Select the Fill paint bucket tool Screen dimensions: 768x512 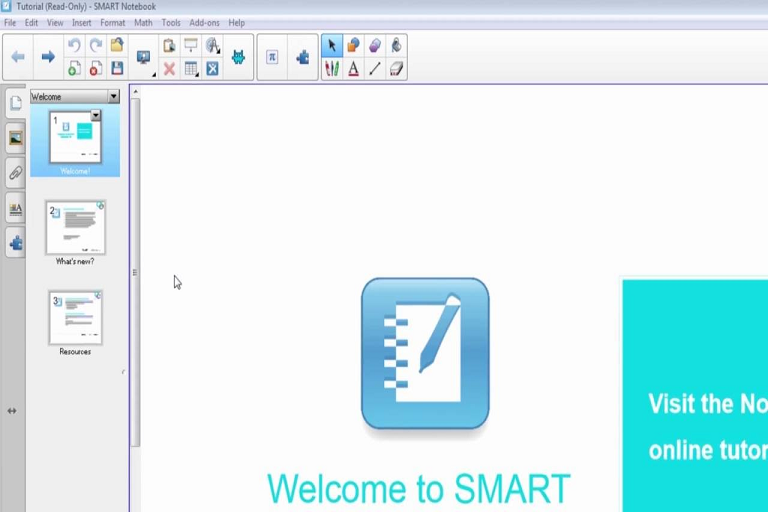click(x=396, y=46)
